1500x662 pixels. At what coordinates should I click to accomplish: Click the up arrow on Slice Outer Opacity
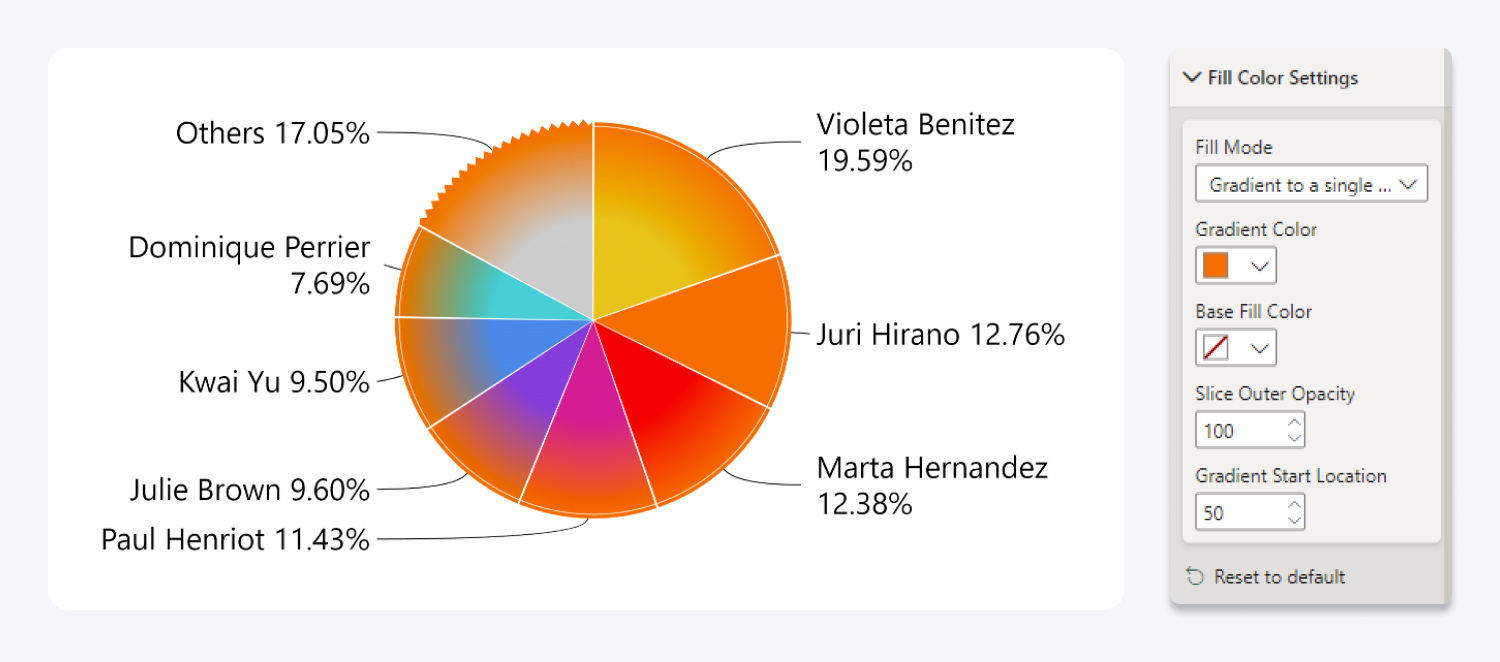click(x=1295, y=423)
